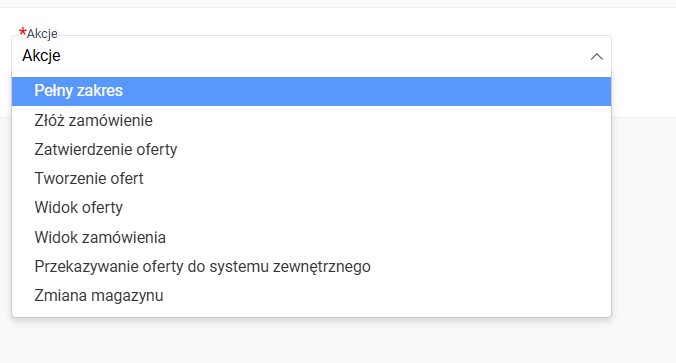Select Tworzenie ofert in the dropdown
This screenshot has width=676, height=363.
(x=311, y=178)
